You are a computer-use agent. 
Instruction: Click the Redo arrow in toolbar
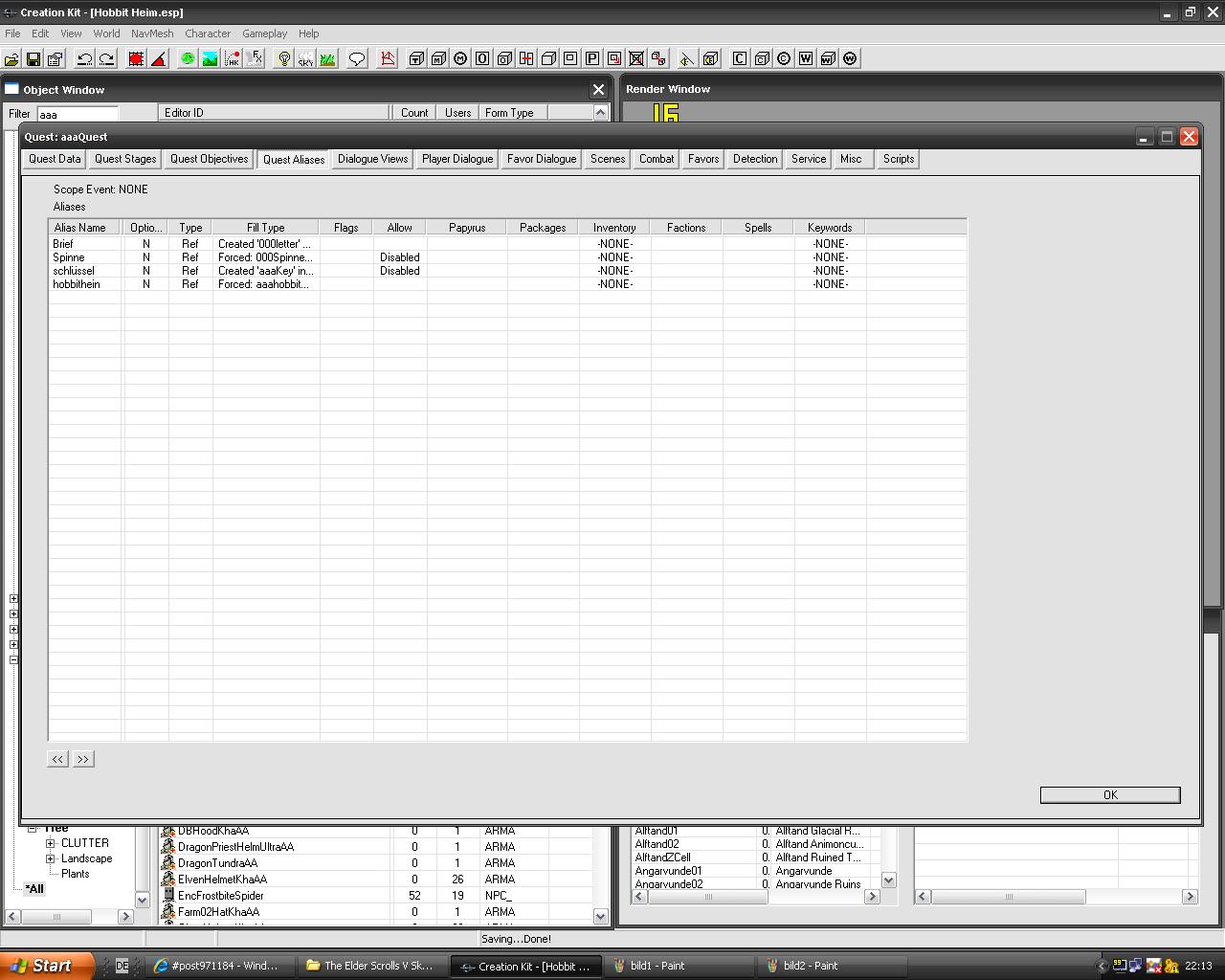pos(106,59)
